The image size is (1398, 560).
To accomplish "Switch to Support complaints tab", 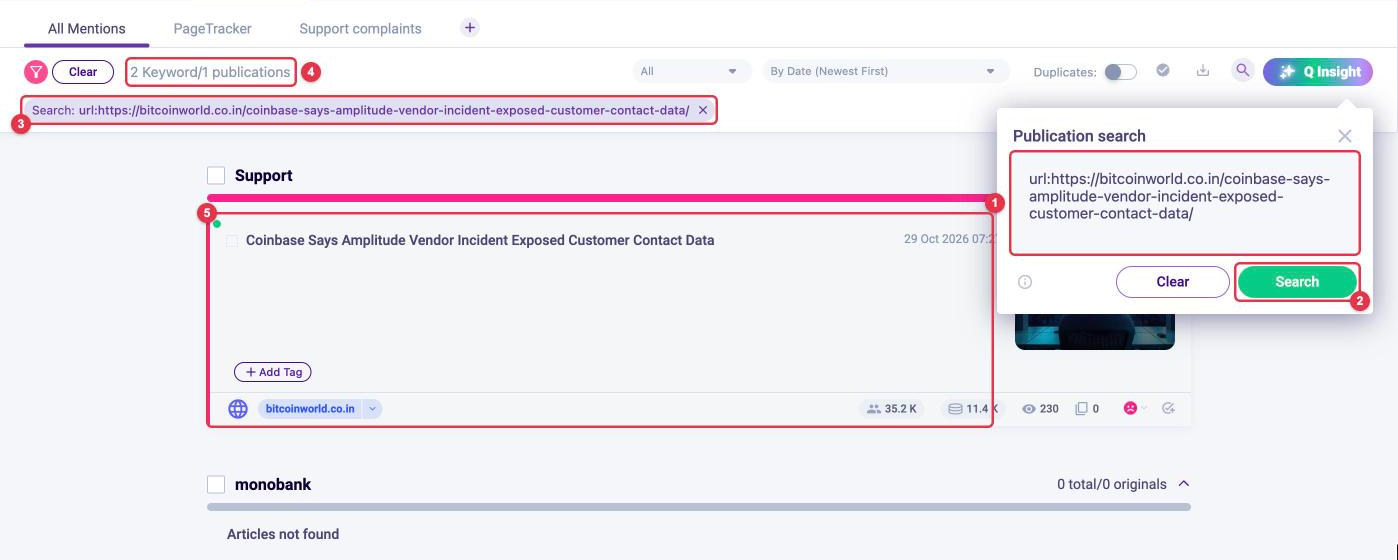I will click(x=360, y=28).
